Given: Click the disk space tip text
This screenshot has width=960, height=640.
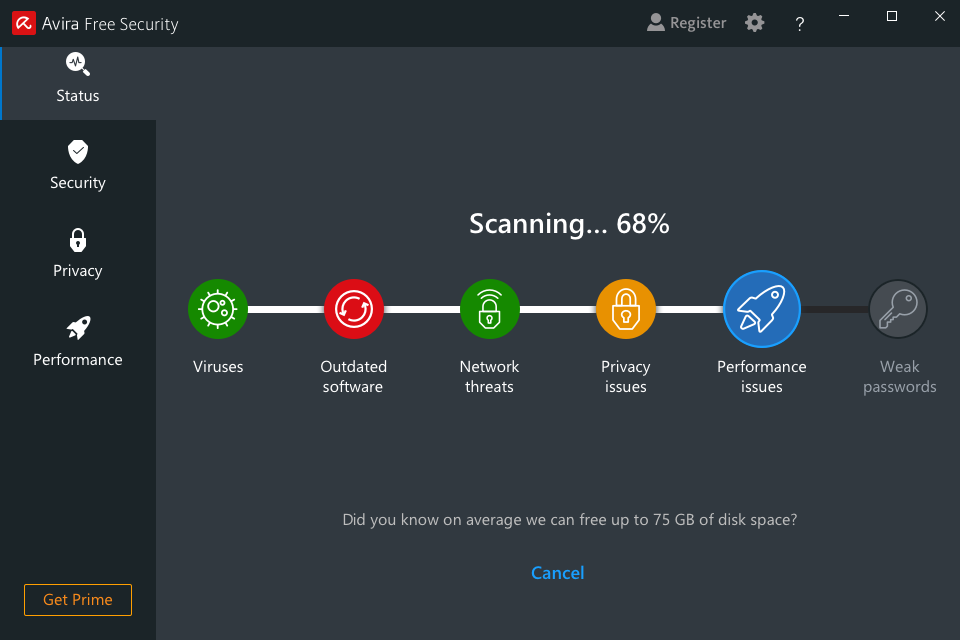Looking at the screenshot, I should (569, 519).
